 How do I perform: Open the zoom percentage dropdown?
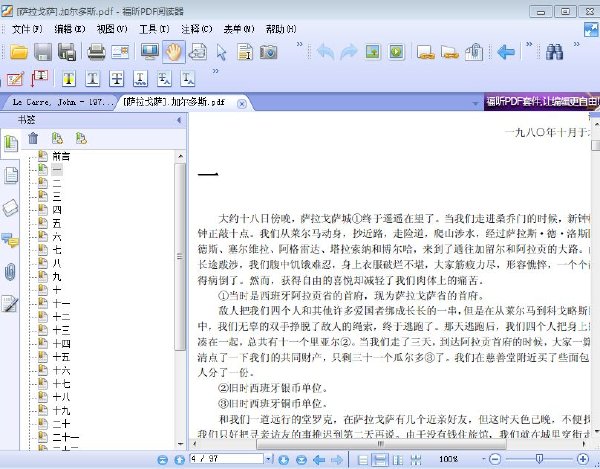(483, 459)
